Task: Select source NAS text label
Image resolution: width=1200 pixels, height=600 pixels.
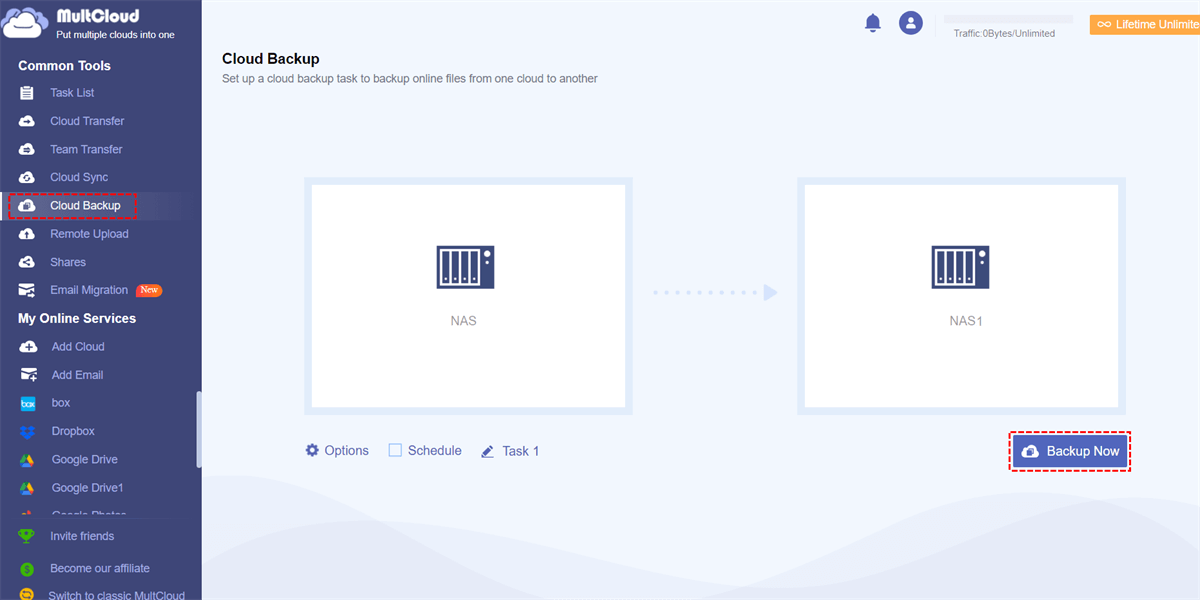Action: 464,322
